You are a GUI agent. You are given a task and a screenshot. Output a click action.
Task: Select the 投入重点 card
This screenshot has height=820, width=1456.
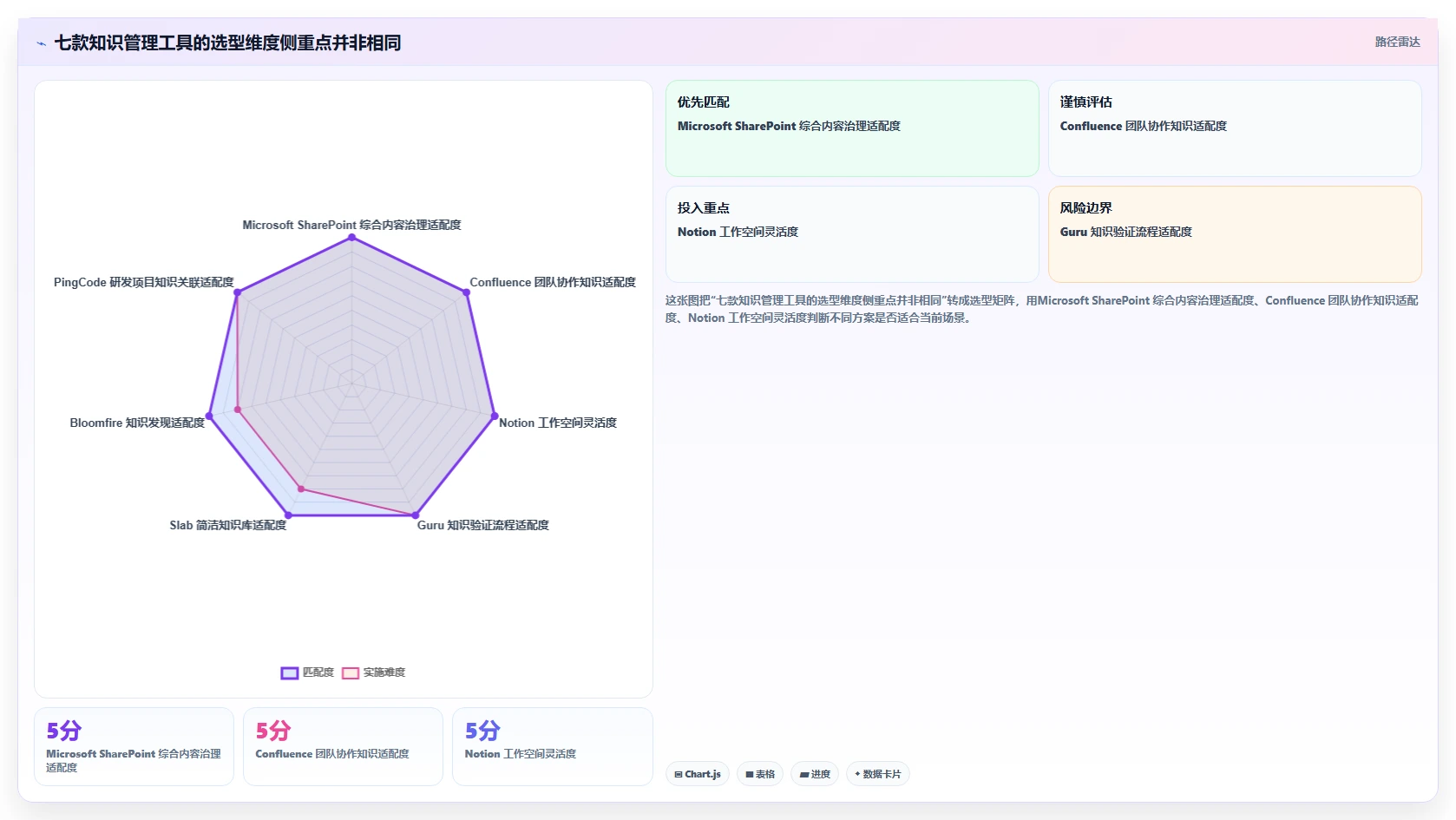pyautogui.click(x=852, y=234)
